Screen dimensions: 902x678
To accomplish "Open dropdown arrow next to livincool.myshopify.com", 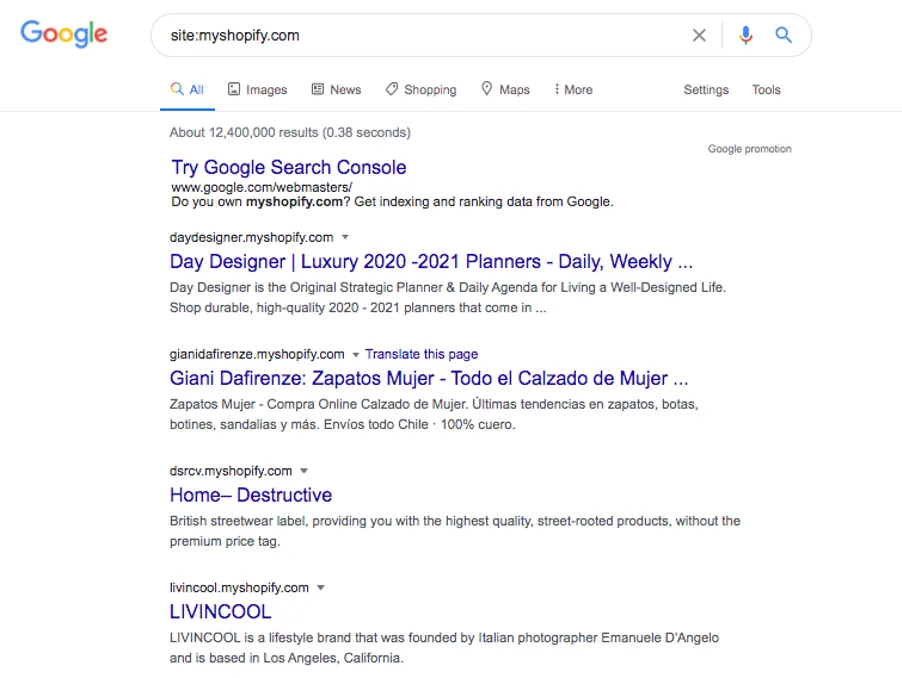I will pyautogui.click(x=320, y=588).
